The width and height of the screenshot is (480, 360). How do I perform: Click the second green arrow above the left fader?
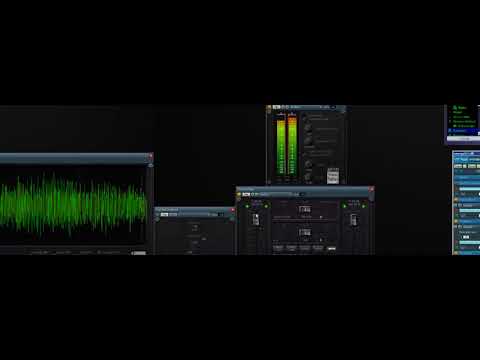266,206
